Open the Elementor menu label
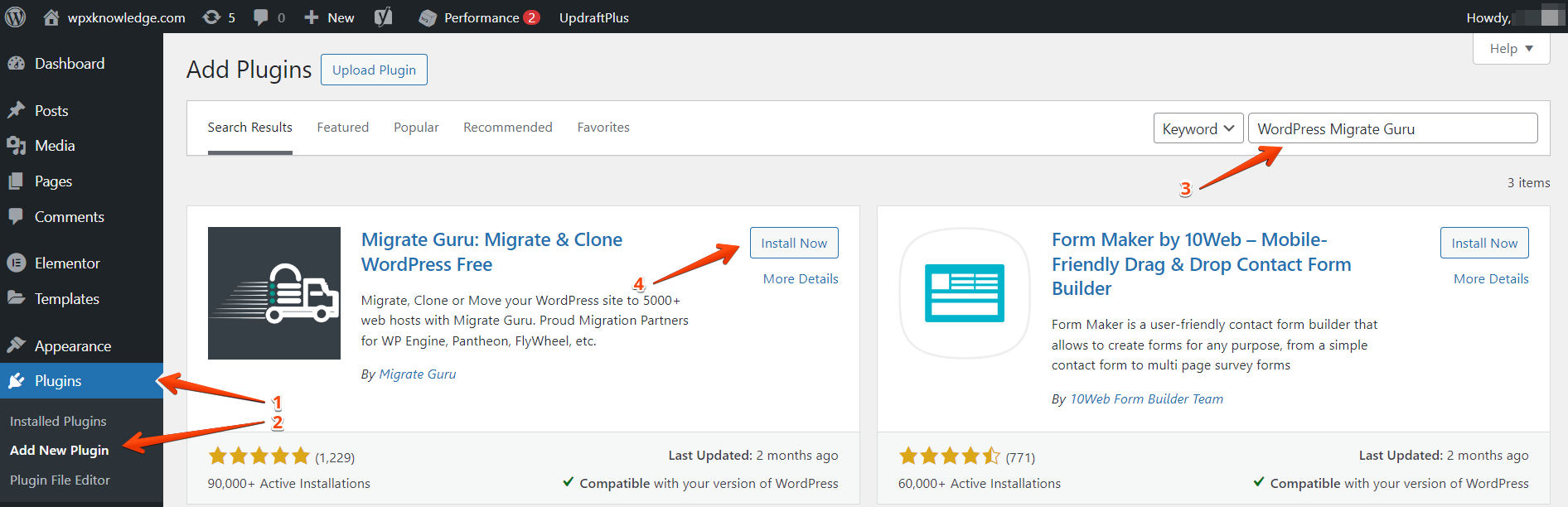This screenshot has height=507, width=1568. coord(67,263)
